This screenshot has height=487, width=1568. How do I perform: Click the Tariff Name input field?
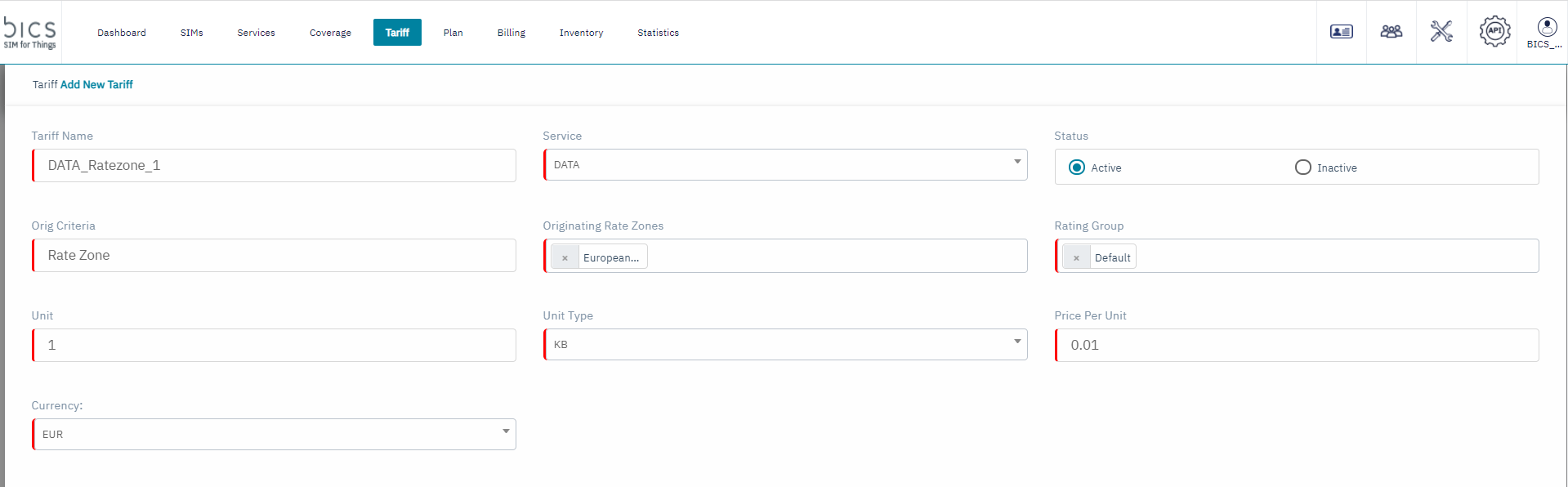274,166
